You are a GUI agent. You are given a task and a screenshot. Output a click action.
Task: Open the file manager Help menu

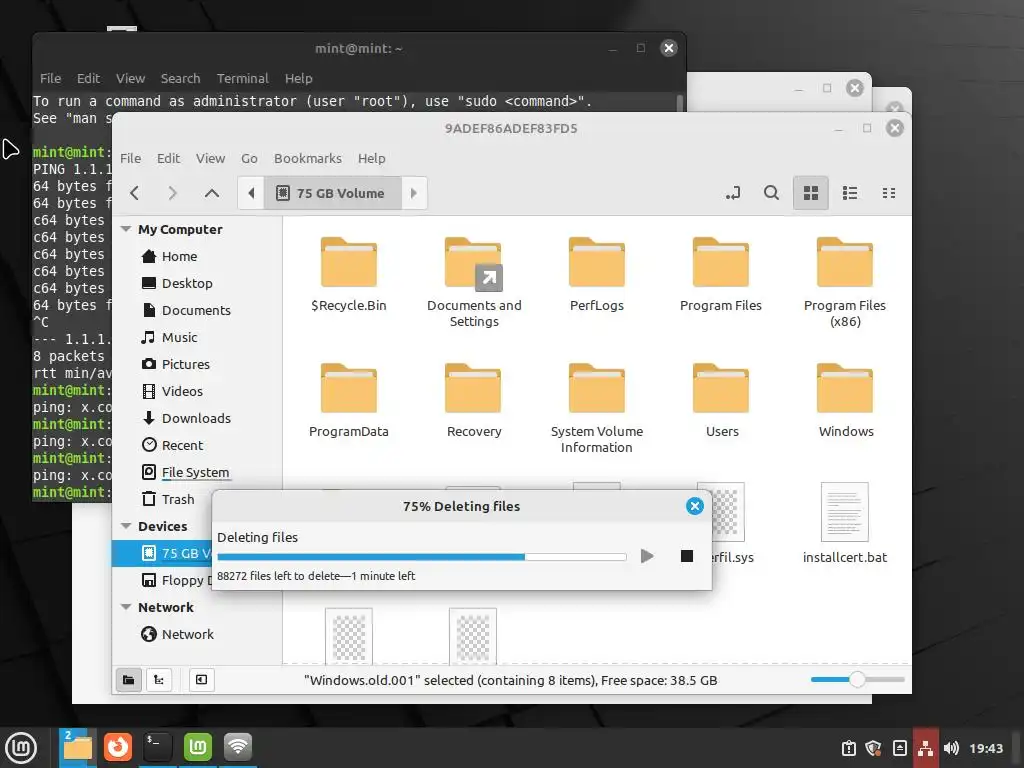pyautogui.click(x=372, y=158)
